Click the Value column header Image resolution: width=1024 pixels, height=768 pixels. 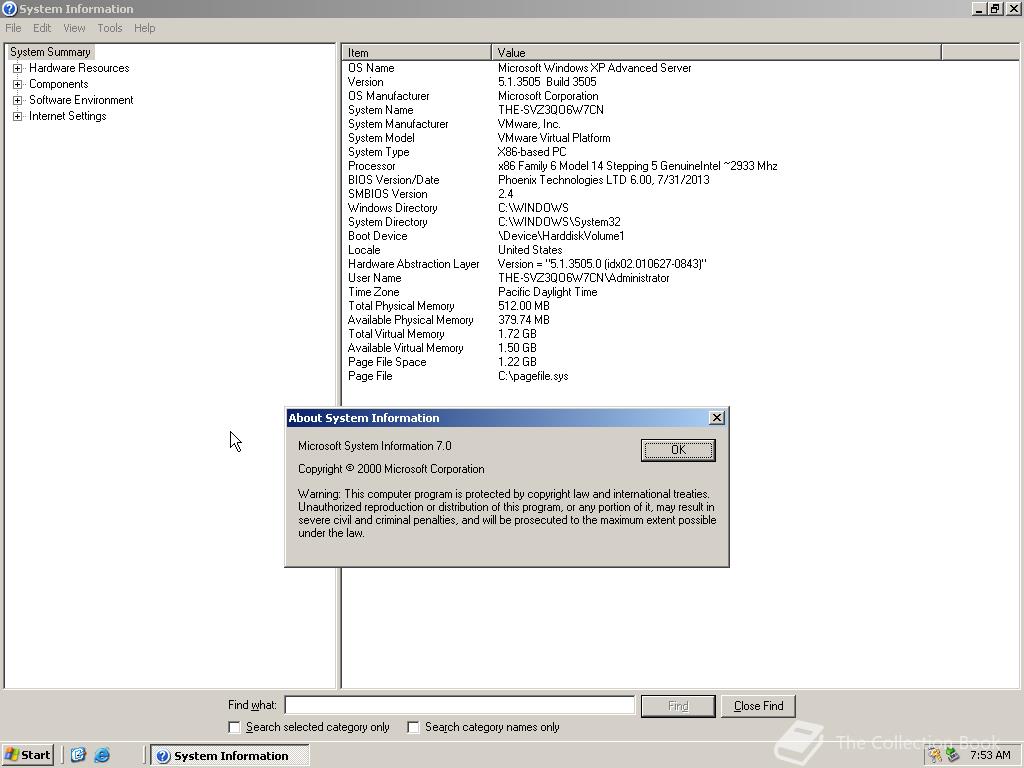(x=716, y=53)
